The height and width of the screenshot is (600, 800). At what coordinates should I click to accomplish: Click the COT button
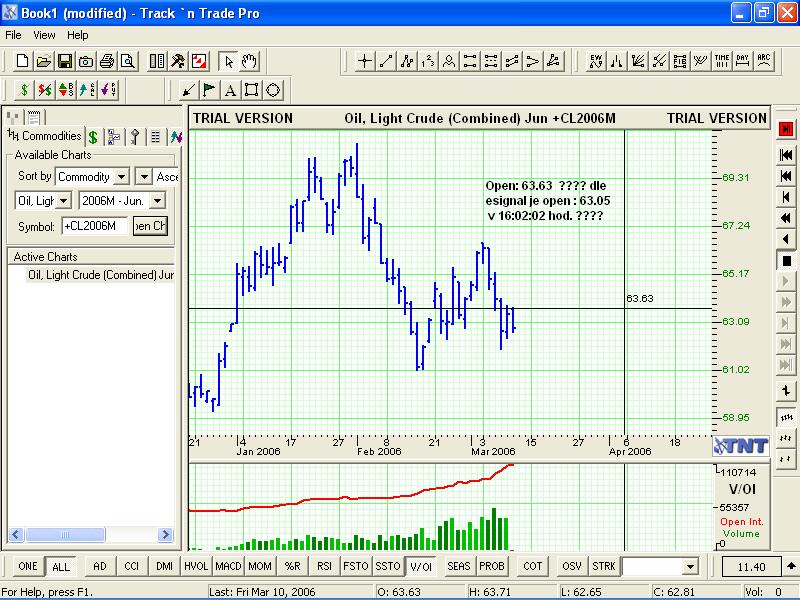point(532,566)
